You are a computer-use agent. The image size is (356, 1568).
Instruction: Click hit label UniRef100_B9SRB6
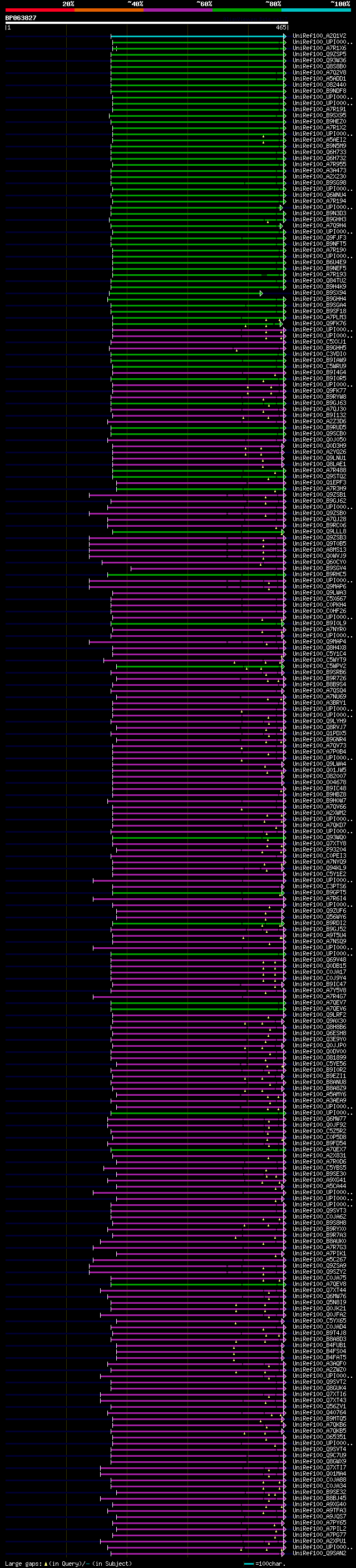pyautogui.click(x=319, y=672)
